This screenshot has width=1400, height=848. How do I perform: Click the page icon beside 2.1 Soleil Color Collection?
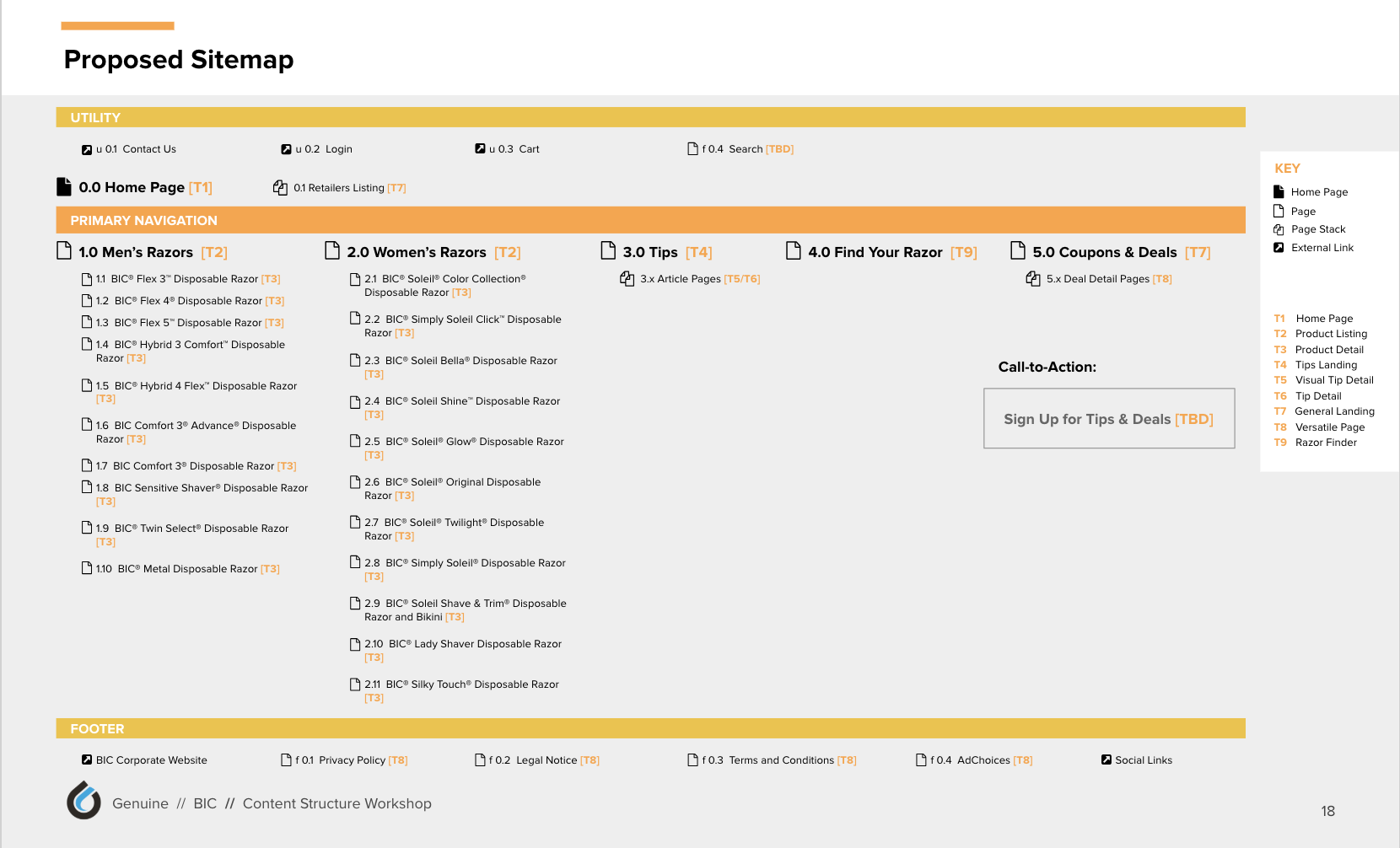pyautogui.click(x=355, y=279)
